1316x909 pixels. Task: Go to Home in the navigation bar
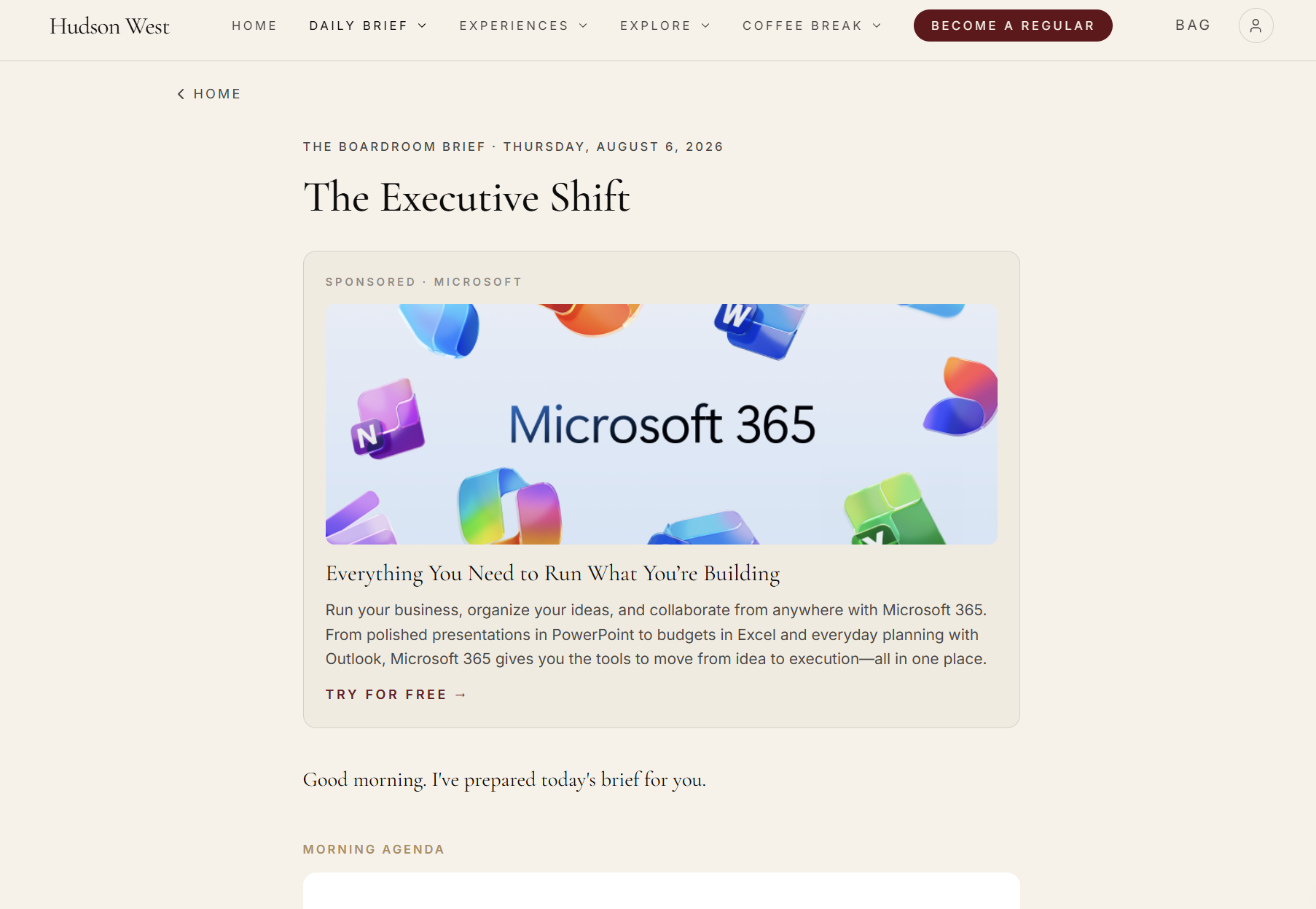click(x=254, y=26)
